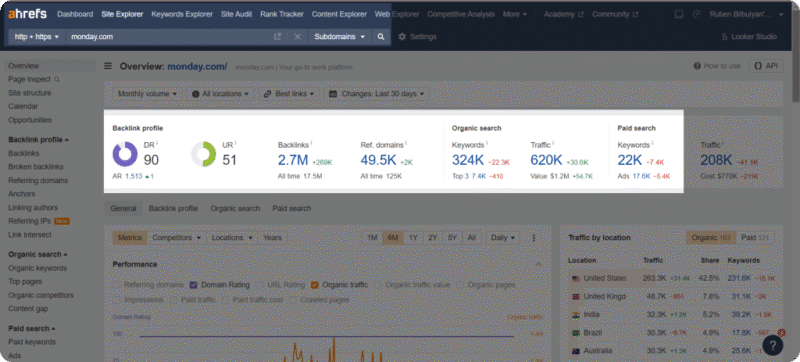Viewport: 800px width, 362px height.
Task: Open external link icon beside monday.com URL
Action: pyautogui.click(x=278, y=37)
